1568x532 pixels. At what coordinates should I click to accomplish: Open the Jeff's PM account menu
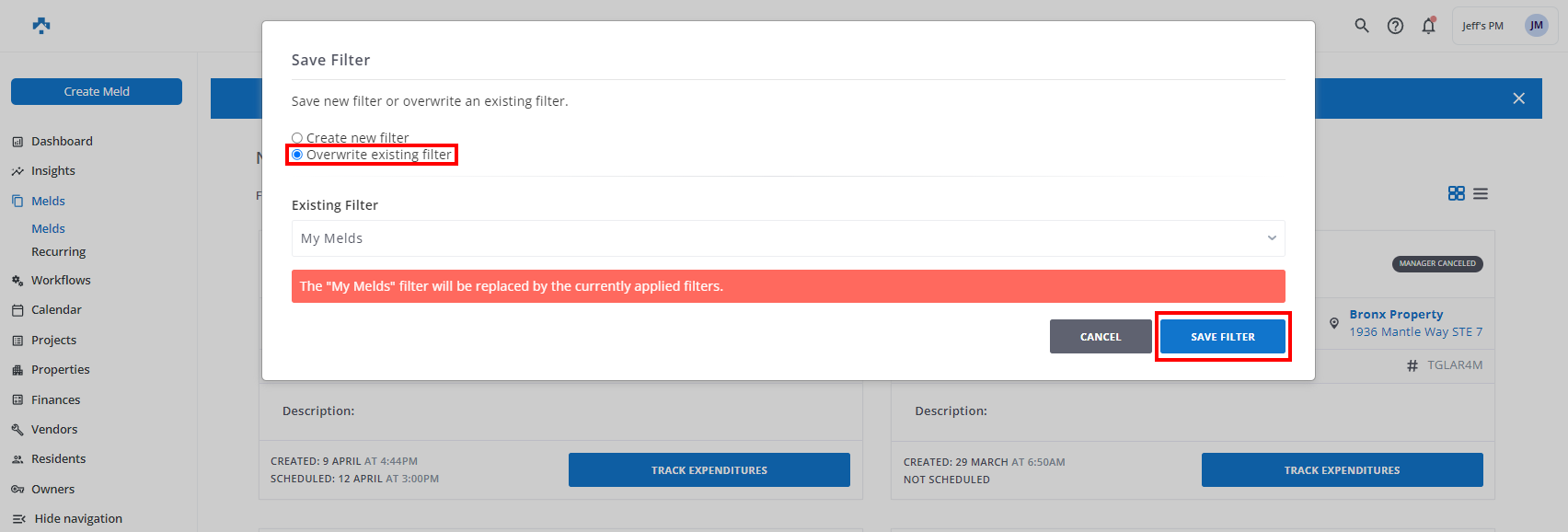click(1482, 26)
